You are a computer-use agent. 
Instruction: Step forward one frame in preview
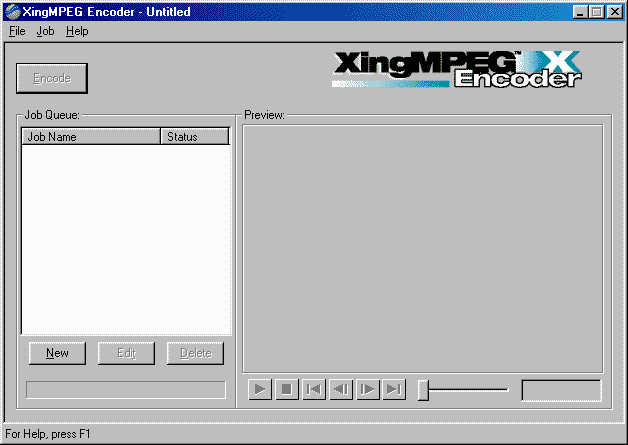click(x=367, y=390)
